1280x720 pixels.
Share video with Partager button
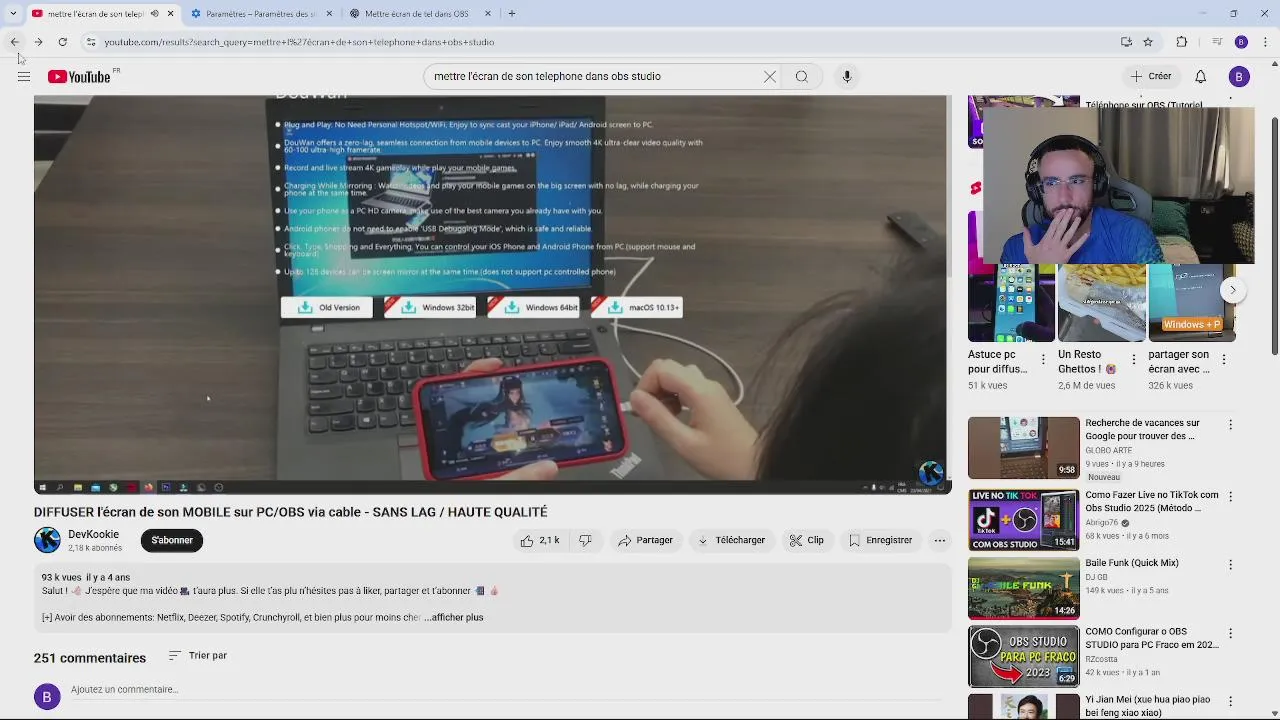pyautogui.click(x=645, y=540)
